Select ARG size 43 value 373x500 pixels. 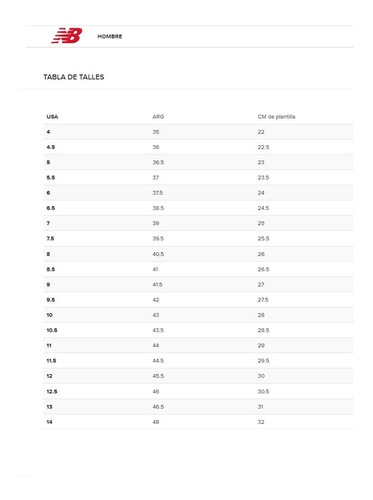pos(156,315)
